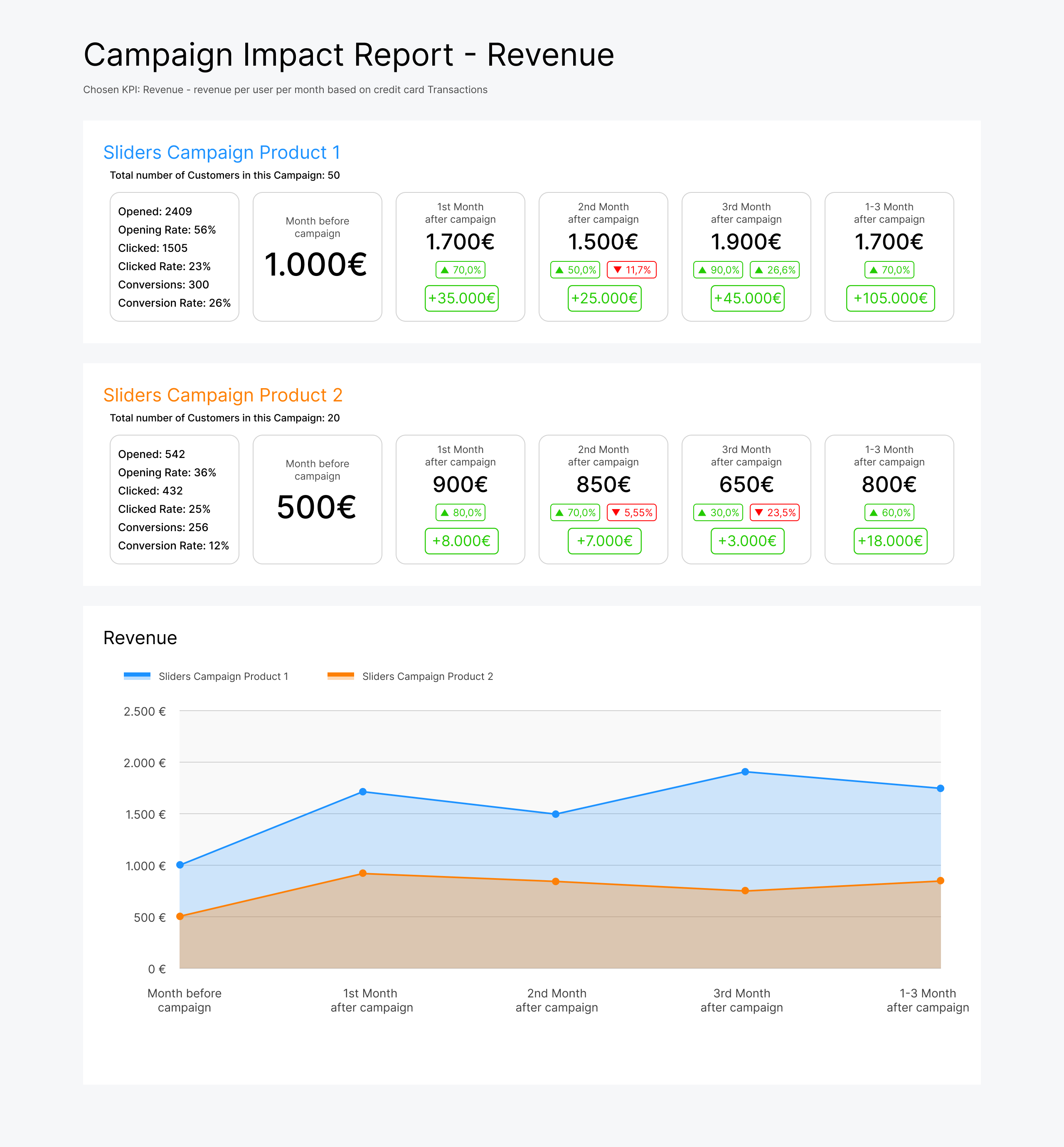This screenshot has width=1064, height=1147.
Task: Toggle Sliders Campaign Product 2 legend entry
Action: 427,677
